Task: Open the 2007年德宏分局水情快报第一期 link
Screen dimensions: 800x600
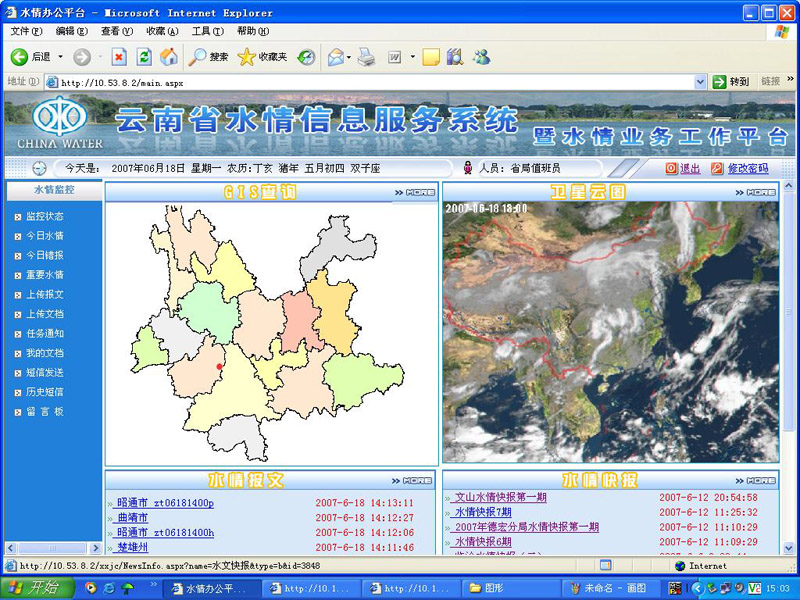Action: pyautogui.click(x=527, y=527)
